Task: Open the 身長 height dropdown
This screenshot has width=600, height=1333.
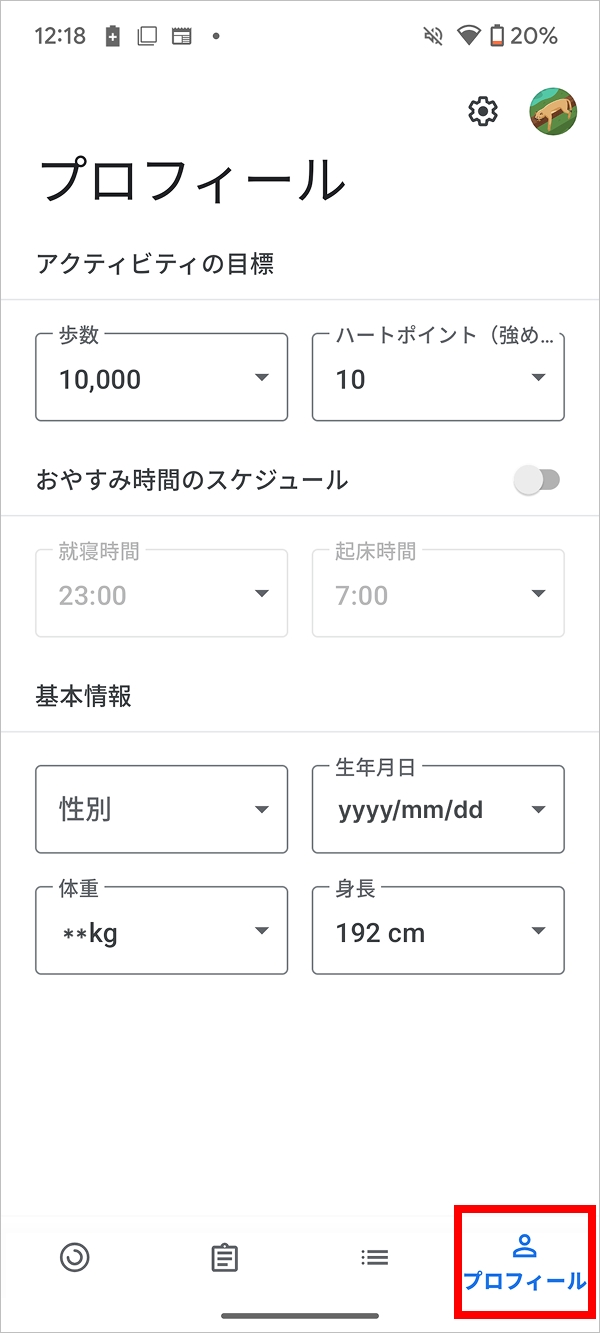Action: (438, 932)
